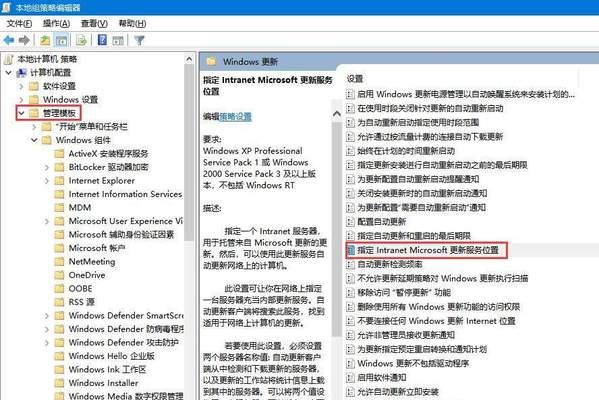
Task: Click policy icon beside 删除使用所有 Windows 更新功能的访问权限
Action: 350,307
